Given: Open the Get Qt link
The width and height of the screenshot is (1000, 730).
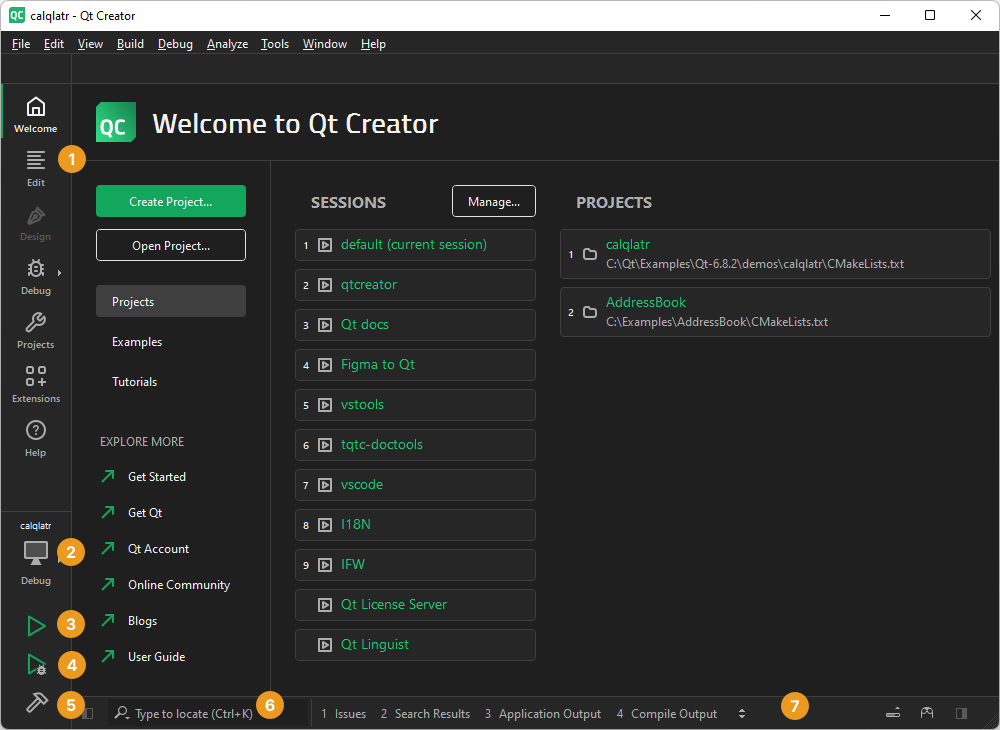Looking at the screenshot, I should tap(145, 513).
